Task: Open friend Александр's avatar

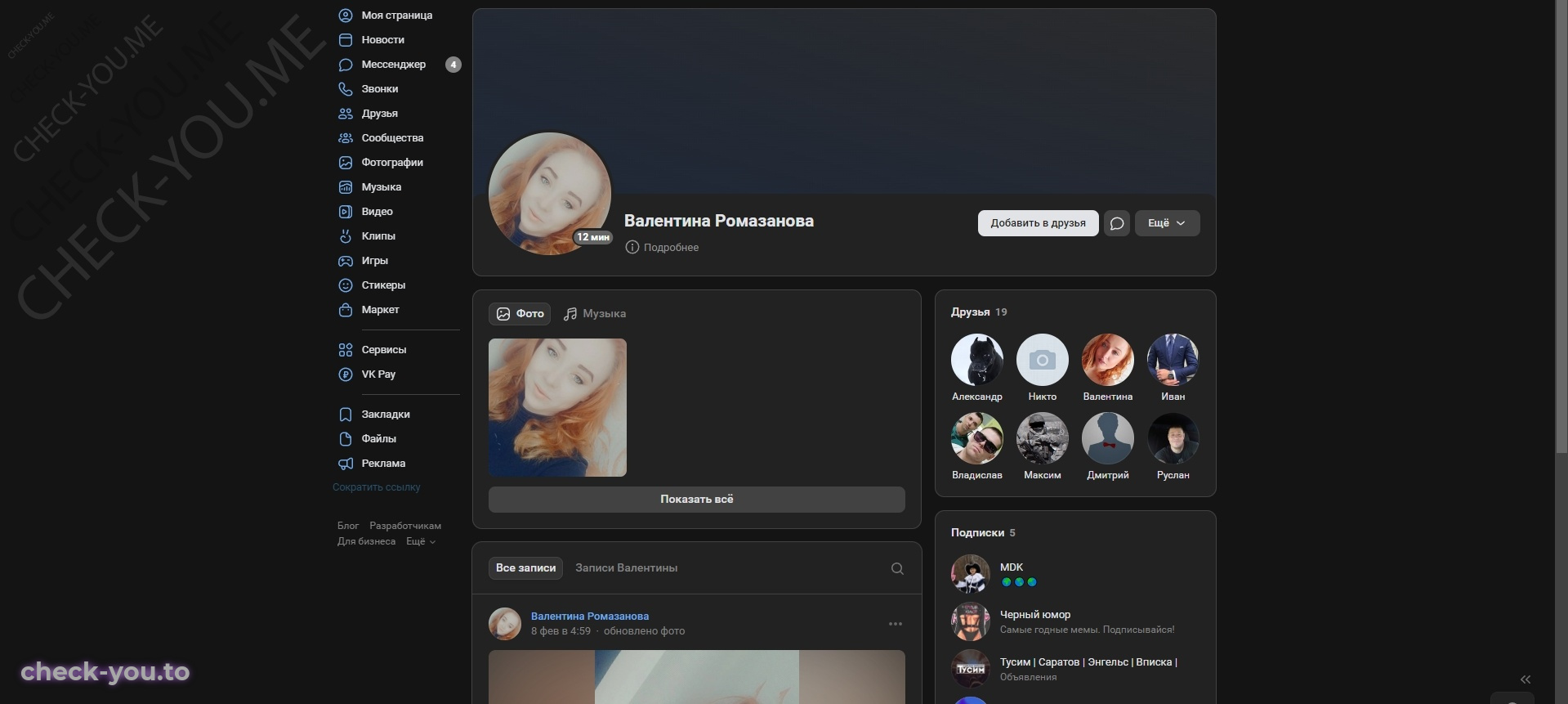Action: [977, 360]
